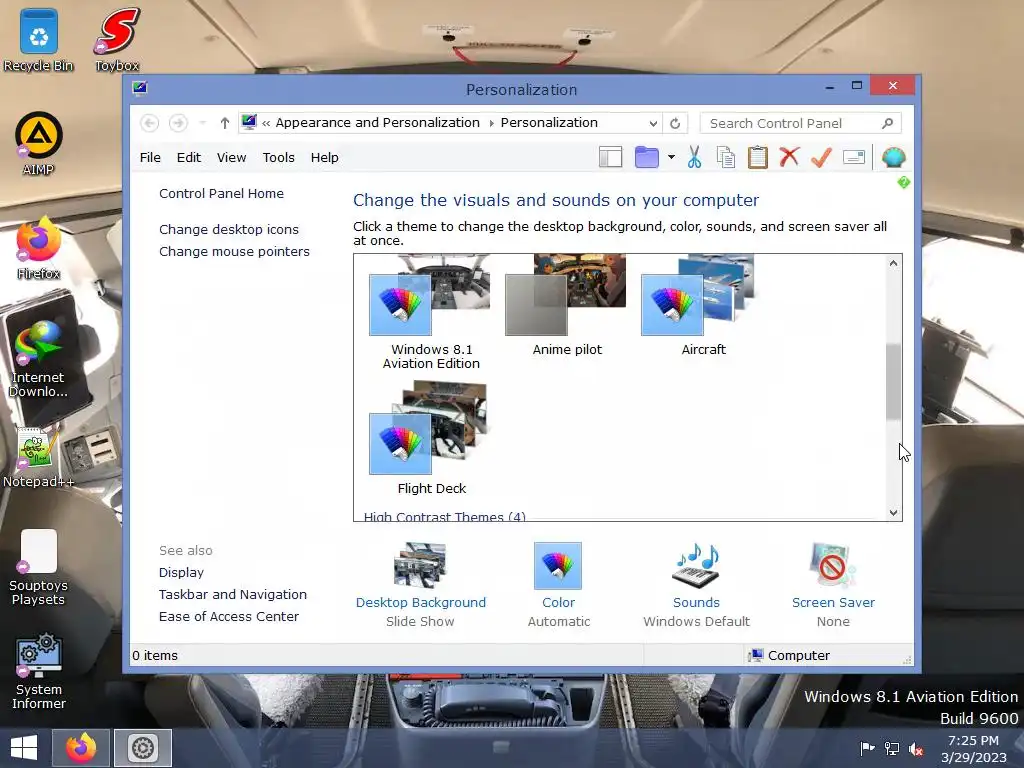Select the Windows 8.1 Aviation Edition theme

pyautogui.click(x=431, y=313)
